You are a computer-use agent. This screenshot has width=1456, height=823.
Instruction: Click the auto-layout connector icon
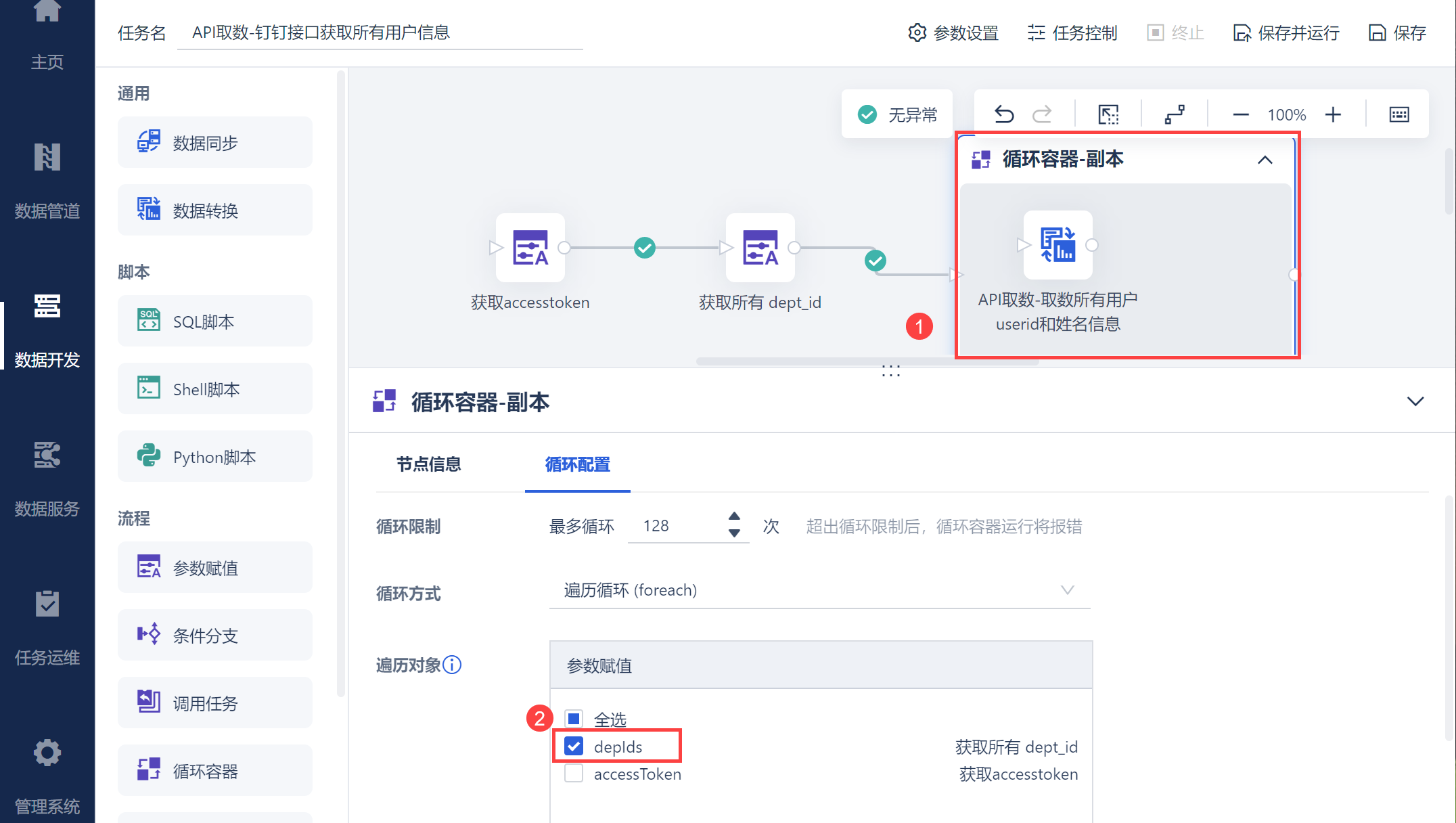(x=1175, y=114)
